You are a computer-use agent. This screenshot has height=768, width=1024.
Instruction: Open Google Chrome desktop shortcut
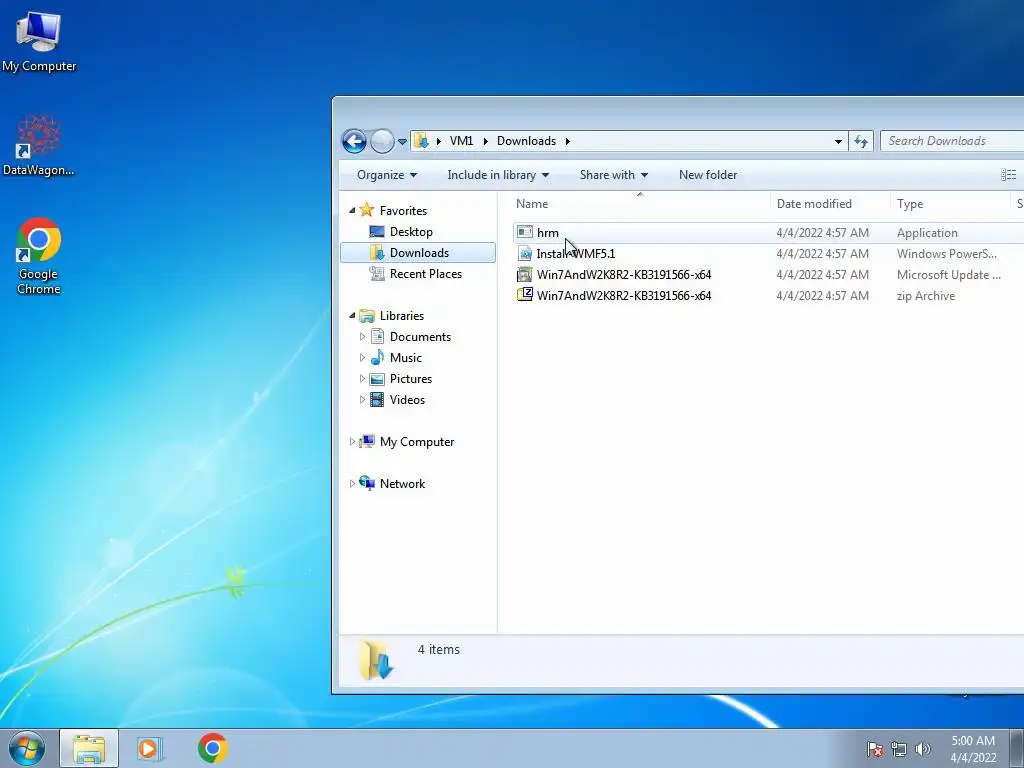[39, 255]
